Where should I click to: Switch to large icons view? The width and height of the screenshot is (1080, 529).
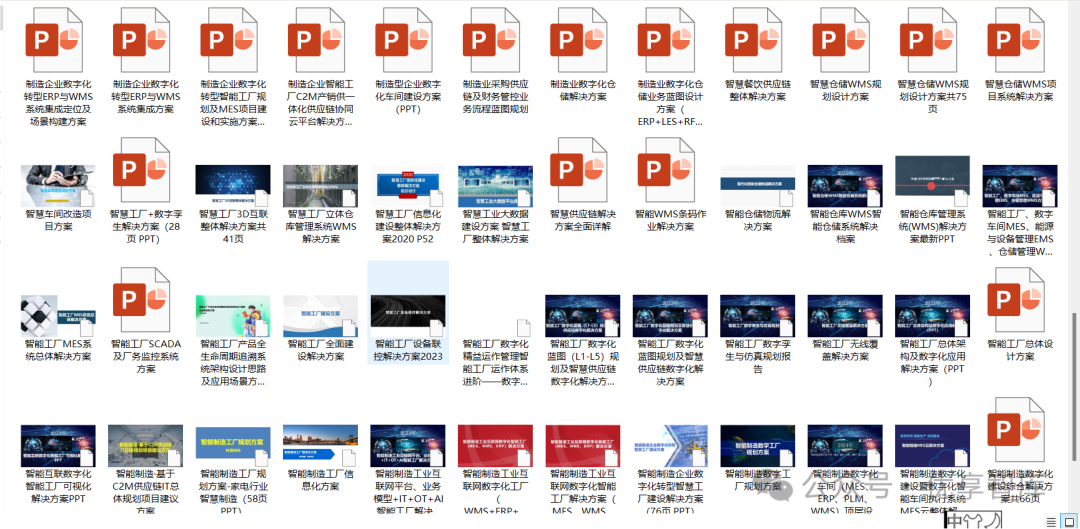1067,521
